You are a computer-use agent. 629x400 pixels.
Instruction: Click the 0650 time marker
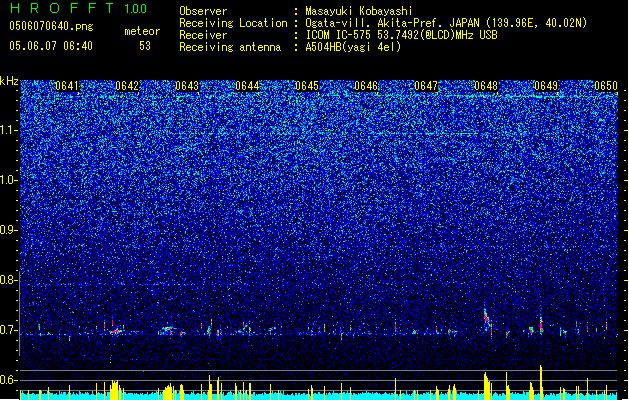(606, 86)
